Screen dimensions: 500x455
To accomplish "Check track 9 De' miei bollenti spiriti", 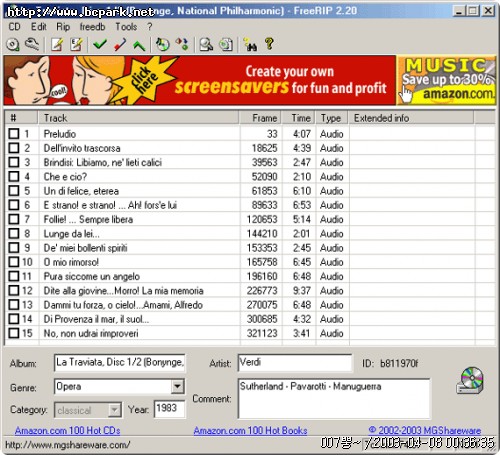I will pyautogui.click(x=14, y=248).
